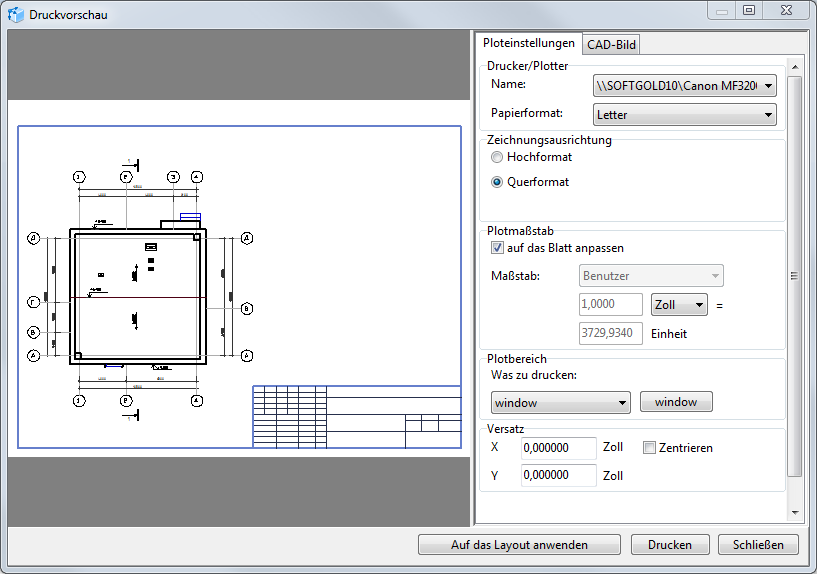This screenshot has width=817, height=574.
Task: Expand the Papierformat Letter dropdown
Action: 684,115
